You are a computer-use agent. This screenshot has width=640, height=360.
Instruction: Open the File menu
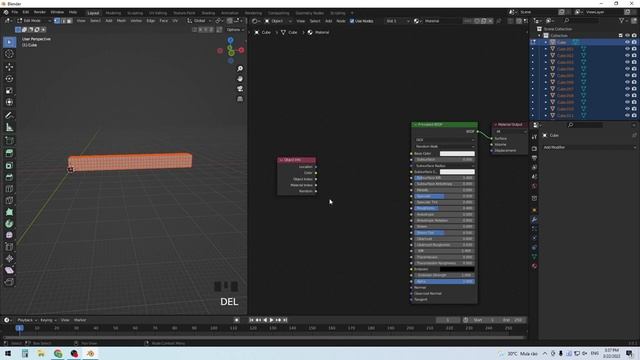(14, 12)
